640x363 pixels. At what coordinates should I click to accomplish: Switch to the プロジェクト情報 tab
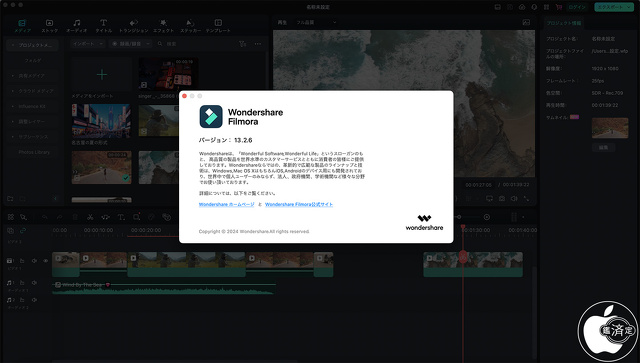[564, 23]
